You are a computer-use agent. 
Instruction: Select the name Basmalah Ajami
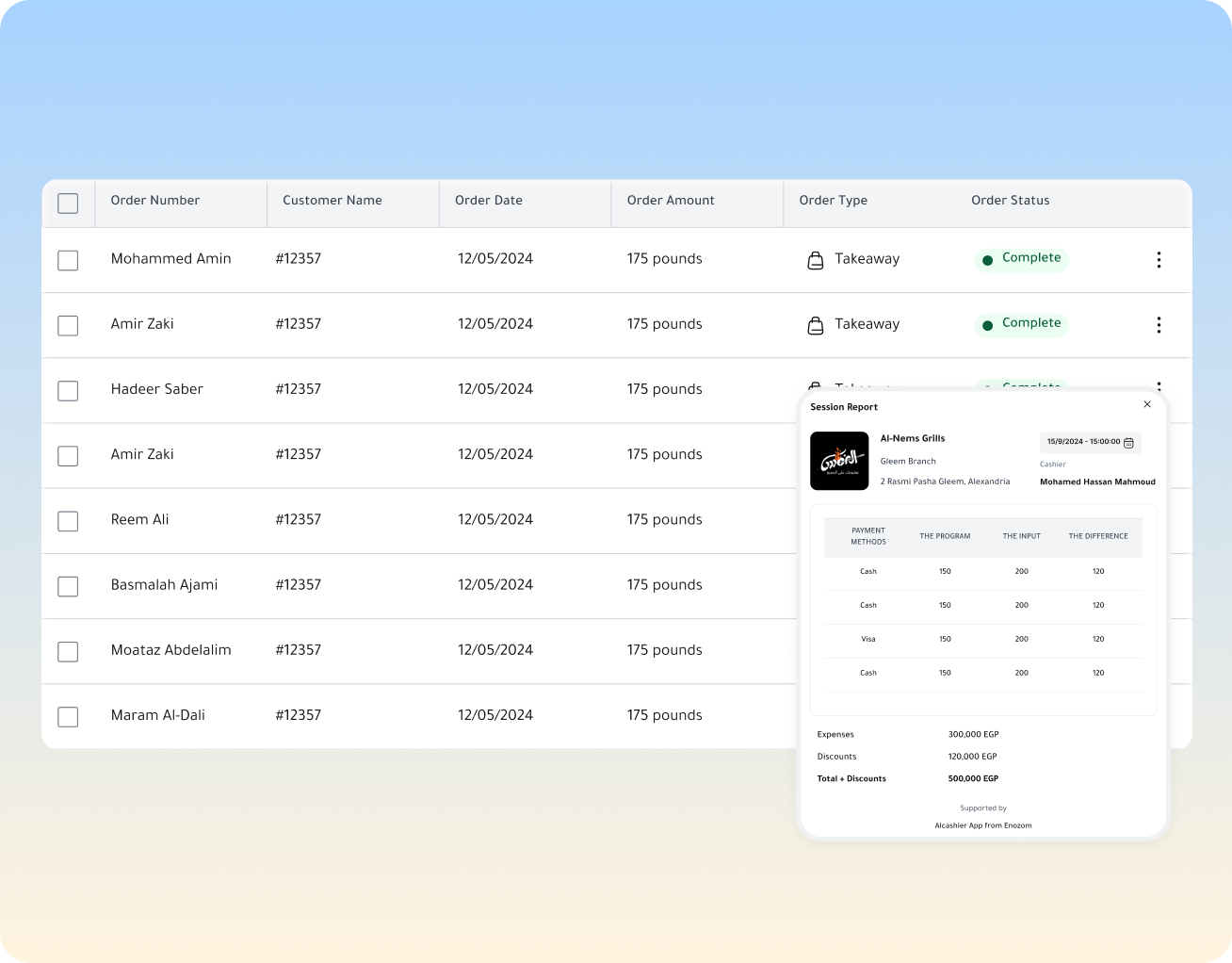[x=164, y=585]
